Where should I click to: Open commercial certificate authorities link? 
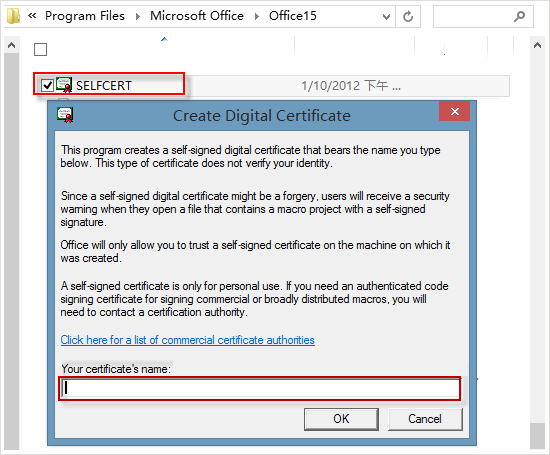coord(188,340)
